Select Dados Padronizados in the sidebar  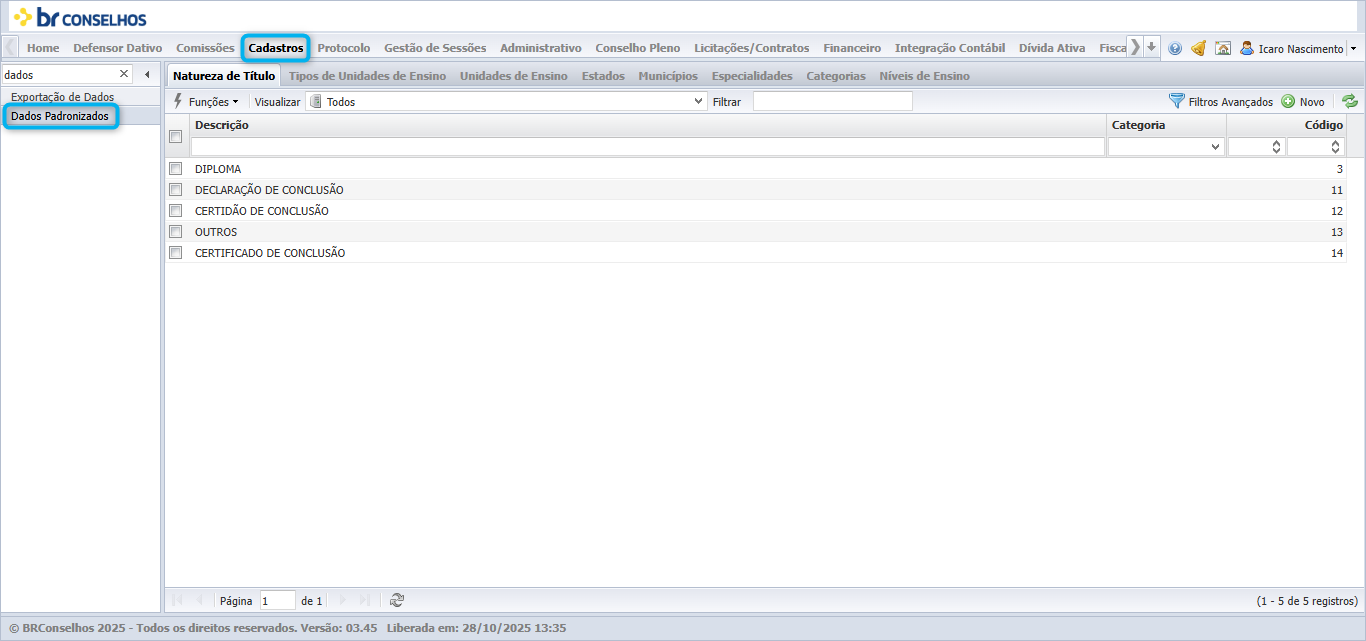pyautogui.click(x=60, y=116)
